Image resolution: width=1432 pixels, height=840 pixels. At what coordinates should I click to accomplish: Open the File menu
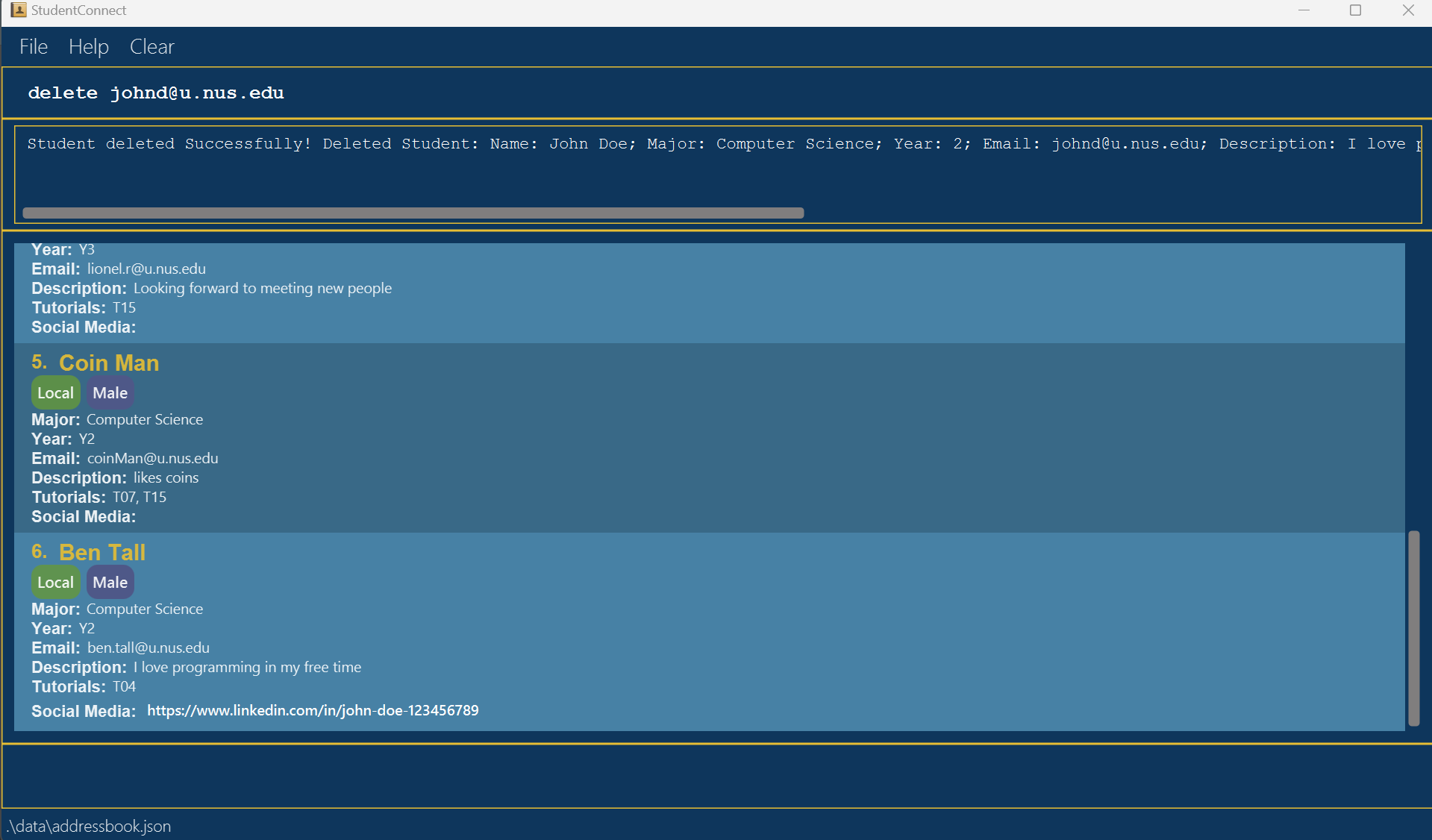[x=33, y=46]
